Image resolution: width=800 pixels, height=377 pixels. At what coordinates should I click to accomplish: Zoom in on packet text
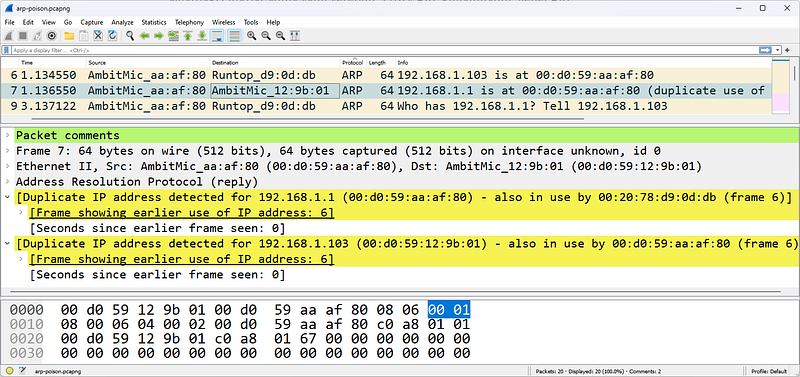tap(251, 36)
